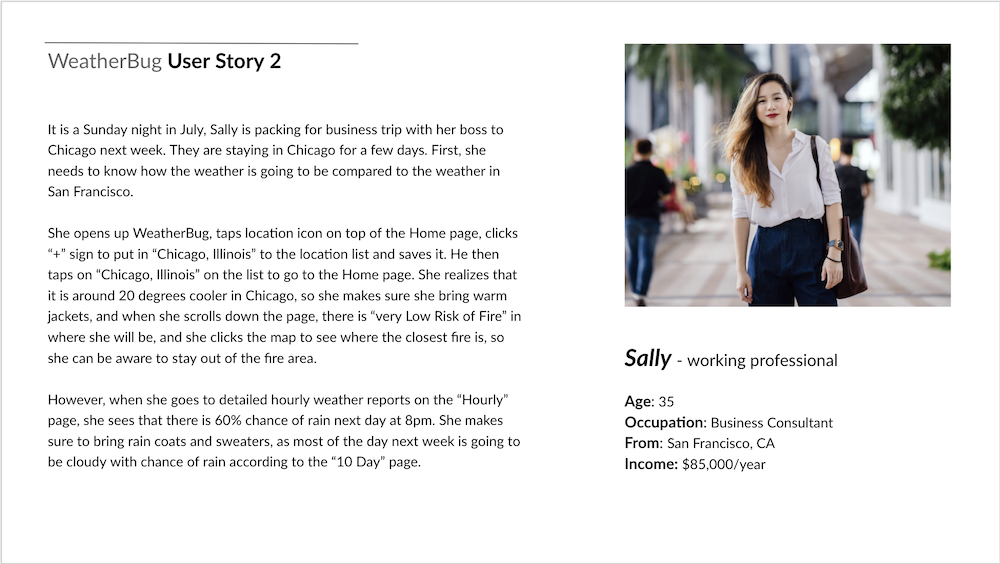
Task: Click the brown handbag in the photo
Action: (x=850, y=266)
